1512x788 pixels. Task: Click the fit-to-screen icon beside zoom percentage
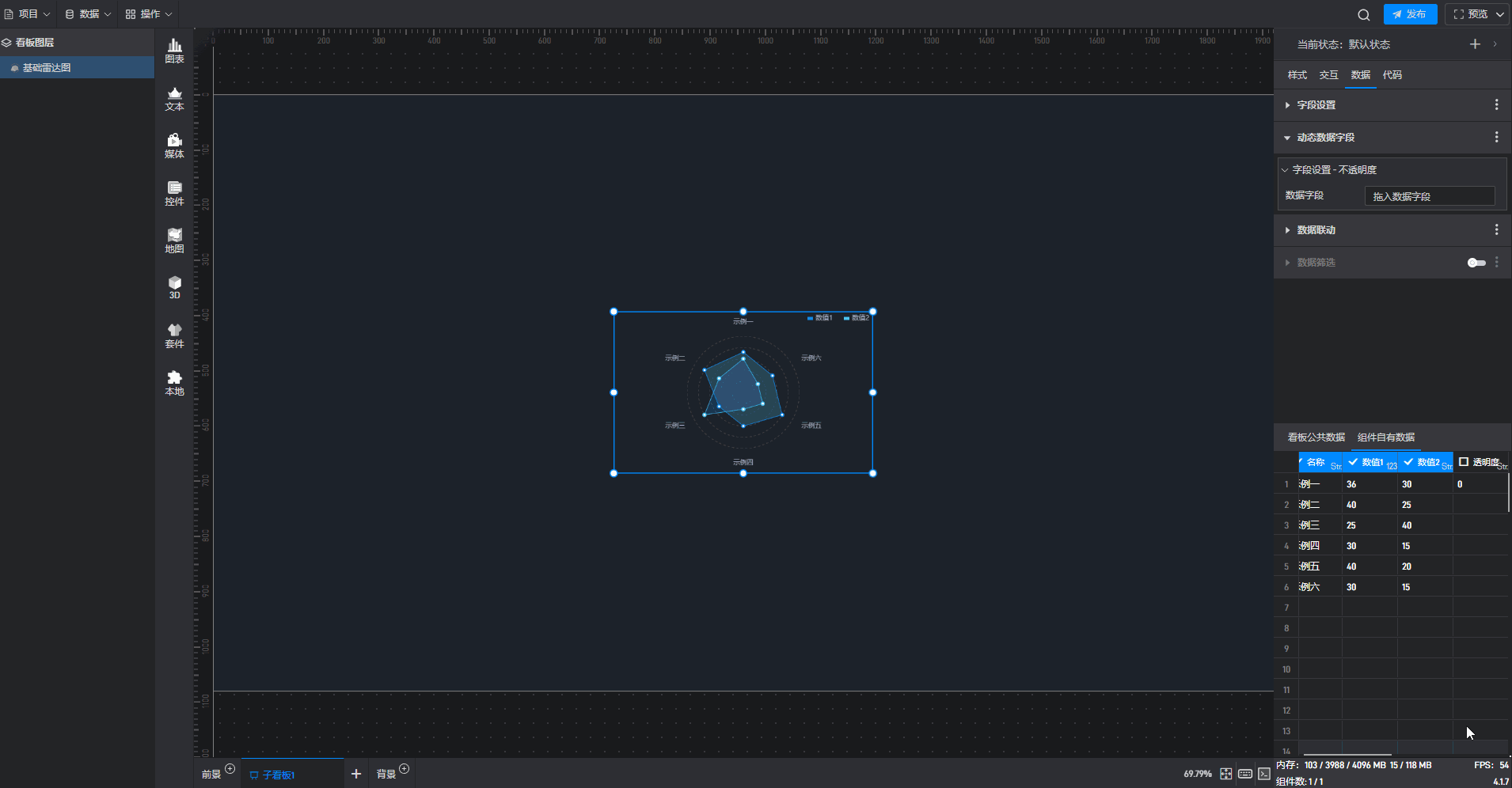(1225, 774)
